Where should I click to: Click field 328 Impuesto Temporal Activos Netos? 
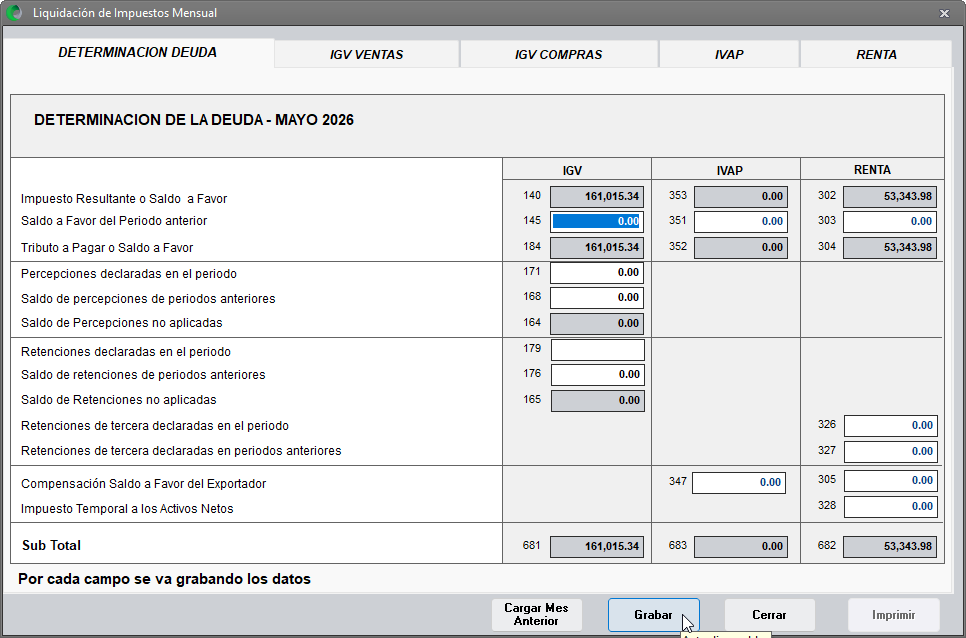point(891,506)
